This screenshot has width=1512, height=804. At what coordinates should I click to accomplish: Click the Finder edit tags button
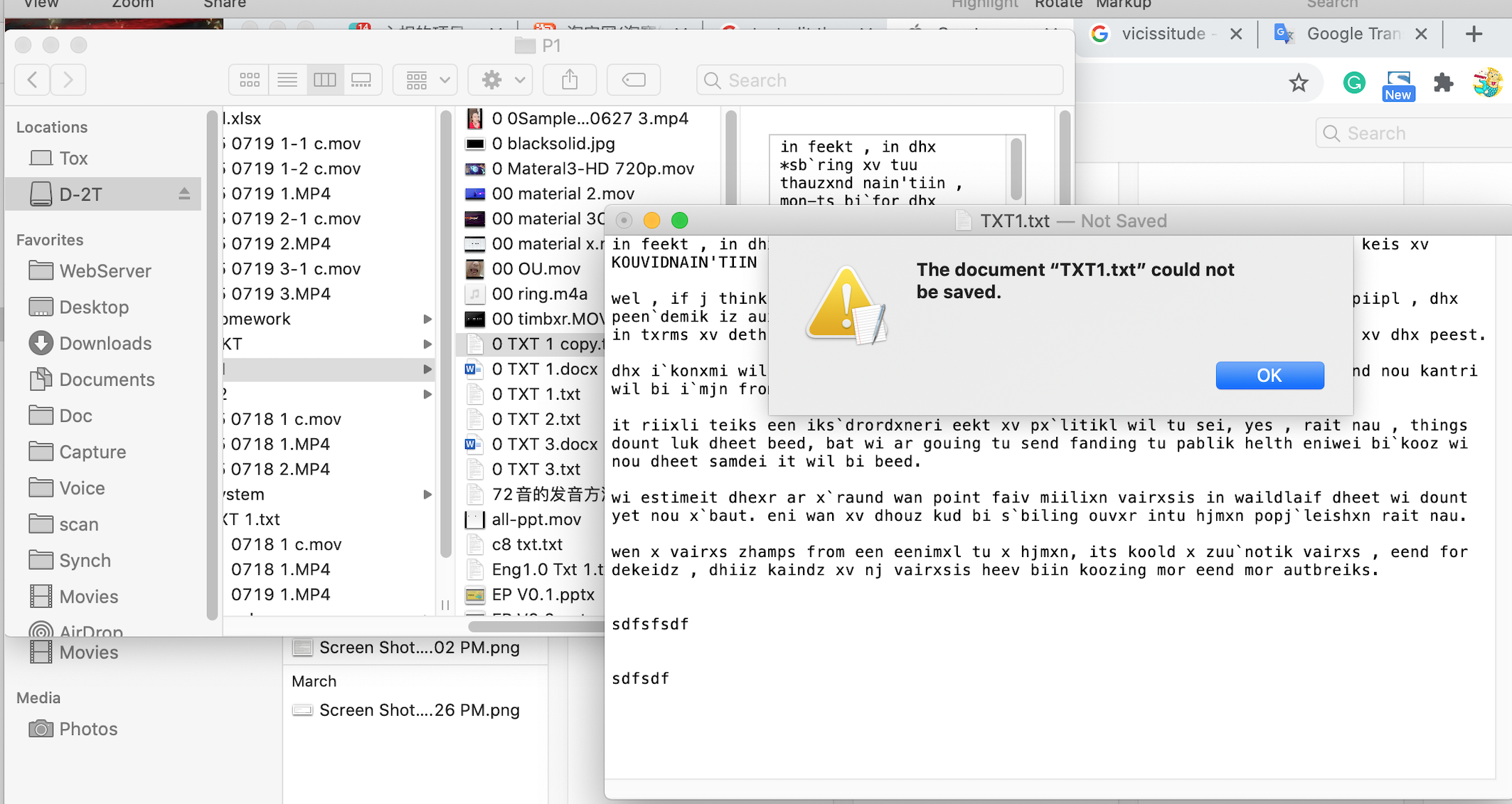tap(633, 80)
